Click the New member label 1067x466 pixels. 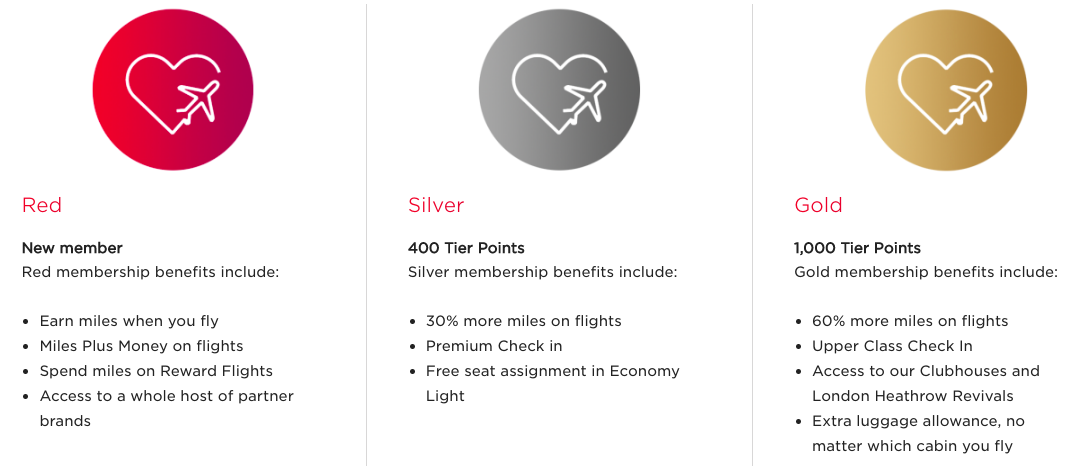point(72,248)
